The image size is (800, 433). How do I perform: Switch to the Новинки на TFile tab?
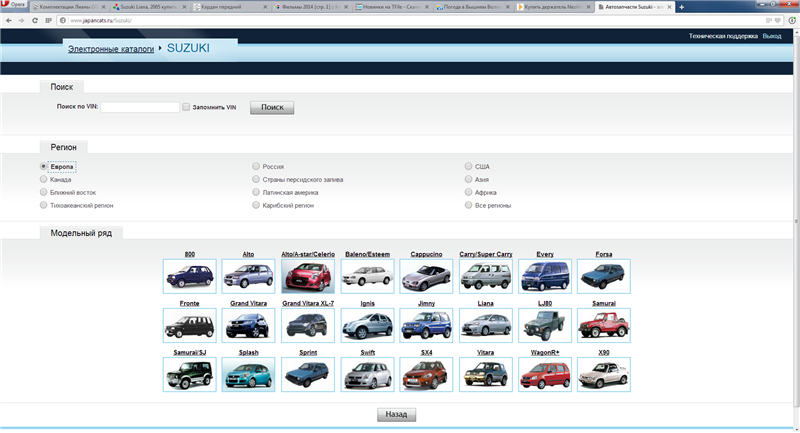(391, 7)
